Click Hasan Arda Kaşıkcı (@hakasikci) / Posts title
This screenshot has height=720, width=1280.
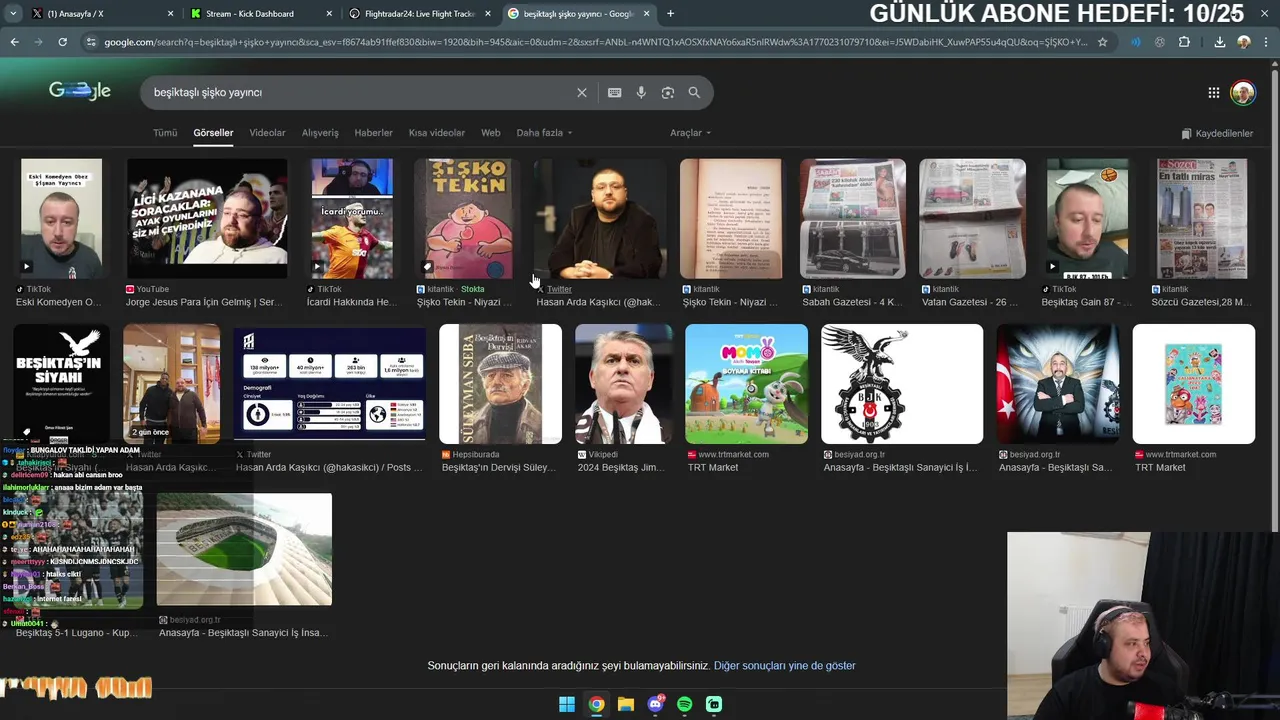pyautogui.click(x=329, y=467)
